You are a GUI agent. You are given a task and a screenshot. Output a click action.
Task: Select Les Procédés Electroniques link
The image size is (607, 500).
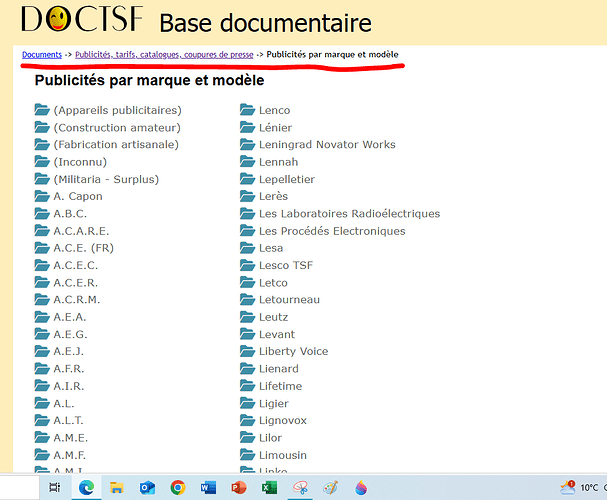tap(332, 231)
